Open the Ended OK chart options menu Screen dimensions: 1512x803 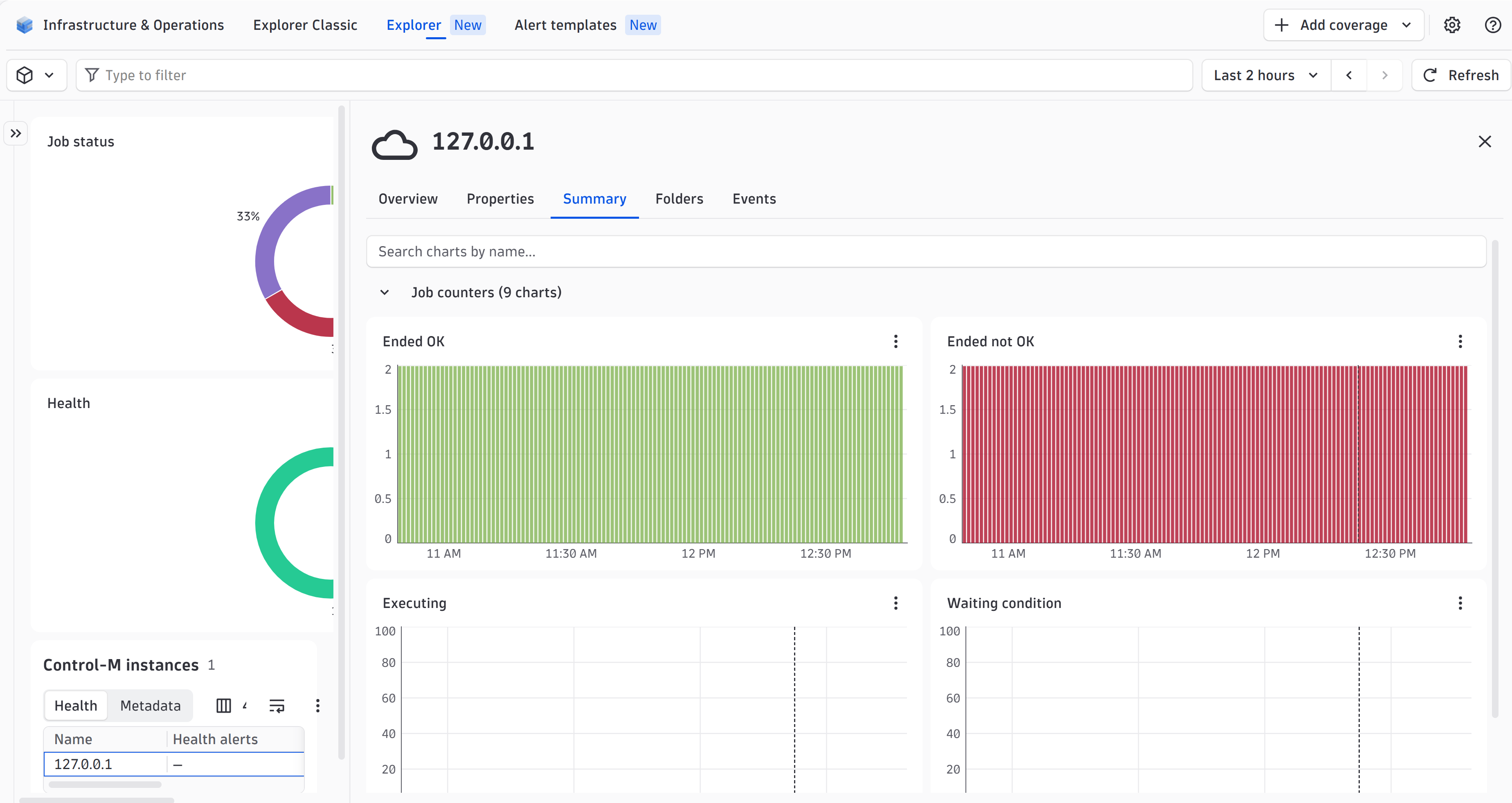coord(895,341)
